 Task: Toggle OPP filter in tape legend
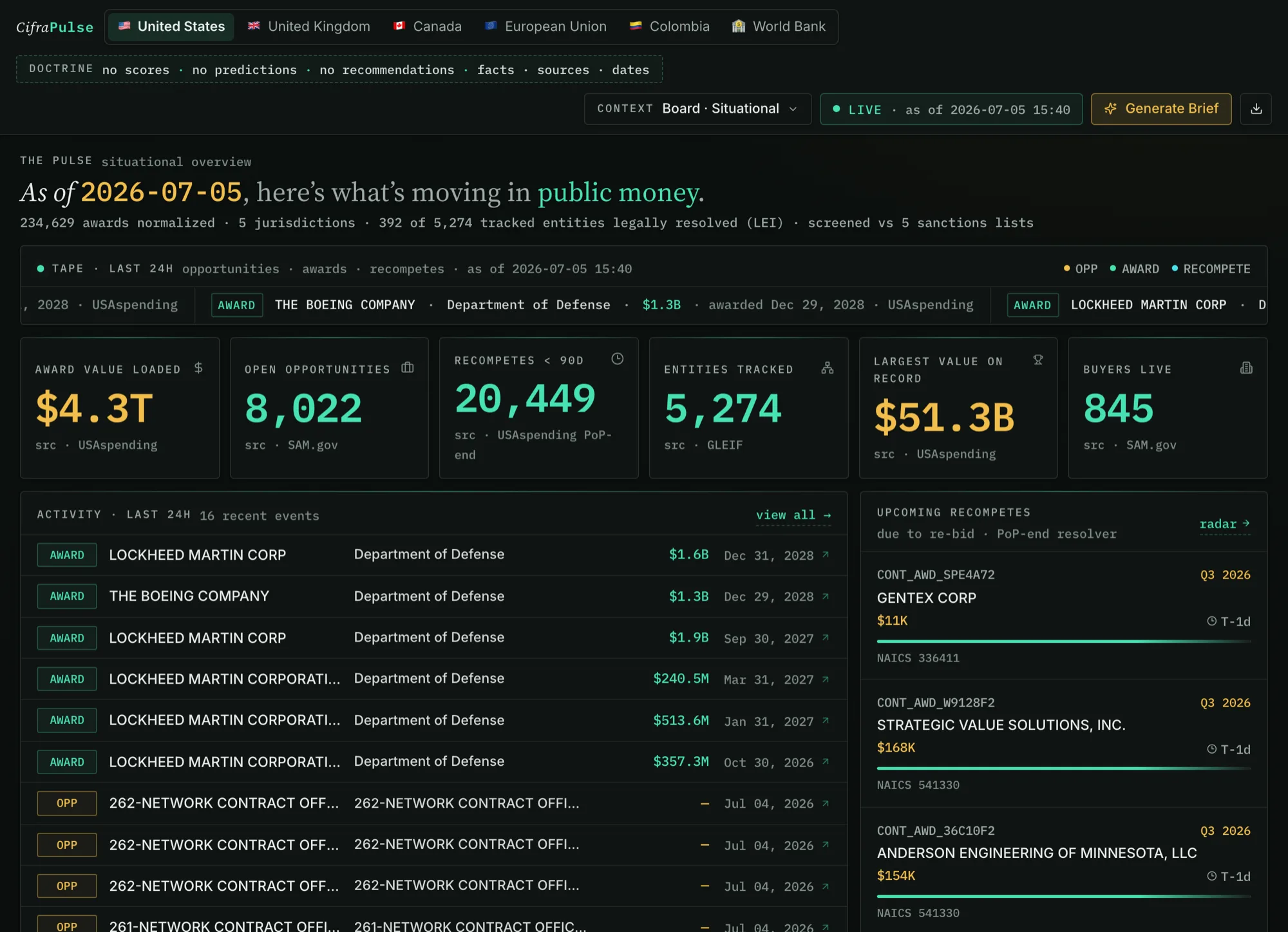point(1081,269)
